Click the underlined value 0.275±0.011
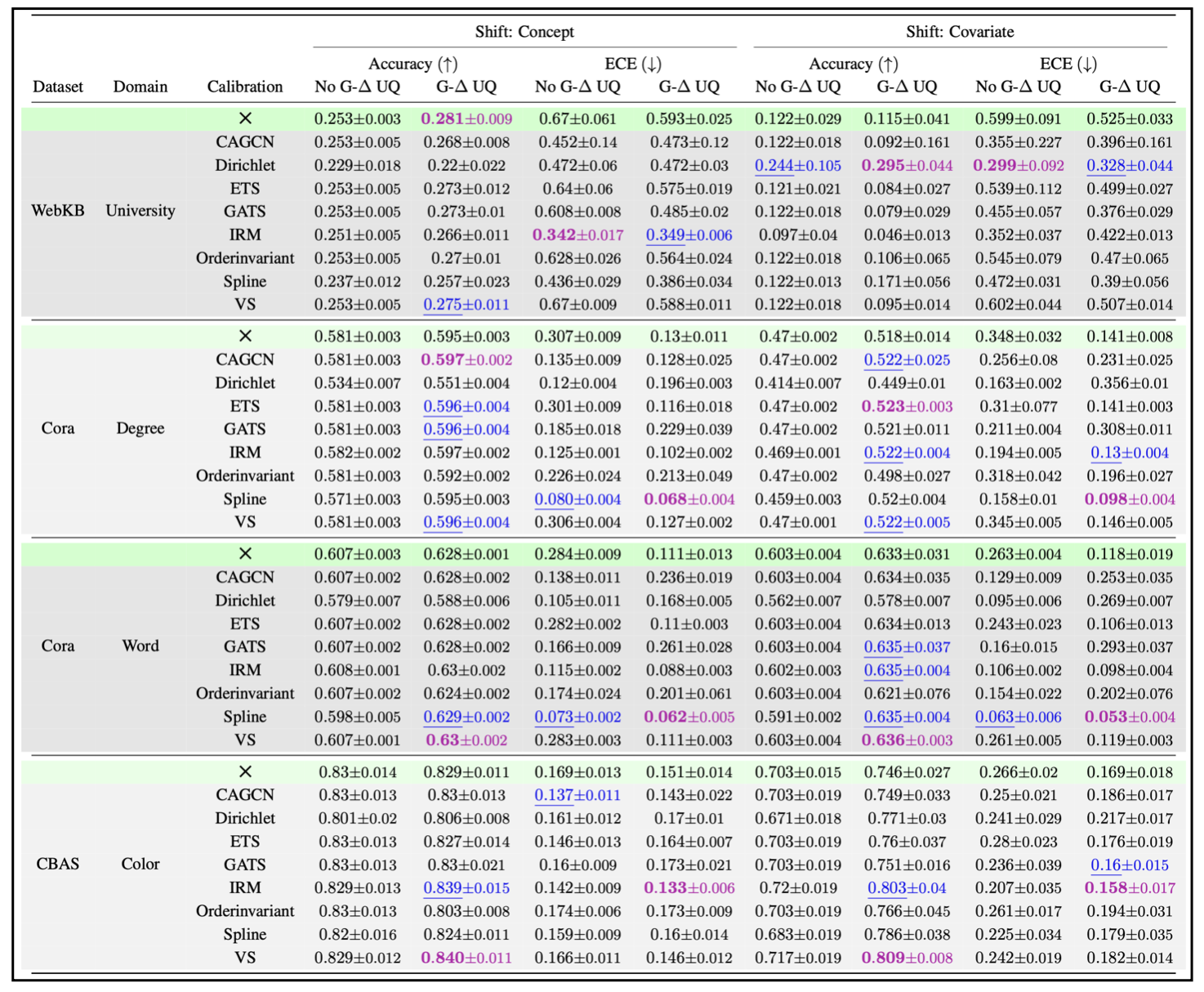This screenshot has height=992, width=1204. pyautogui.click(x=466, y=305)
